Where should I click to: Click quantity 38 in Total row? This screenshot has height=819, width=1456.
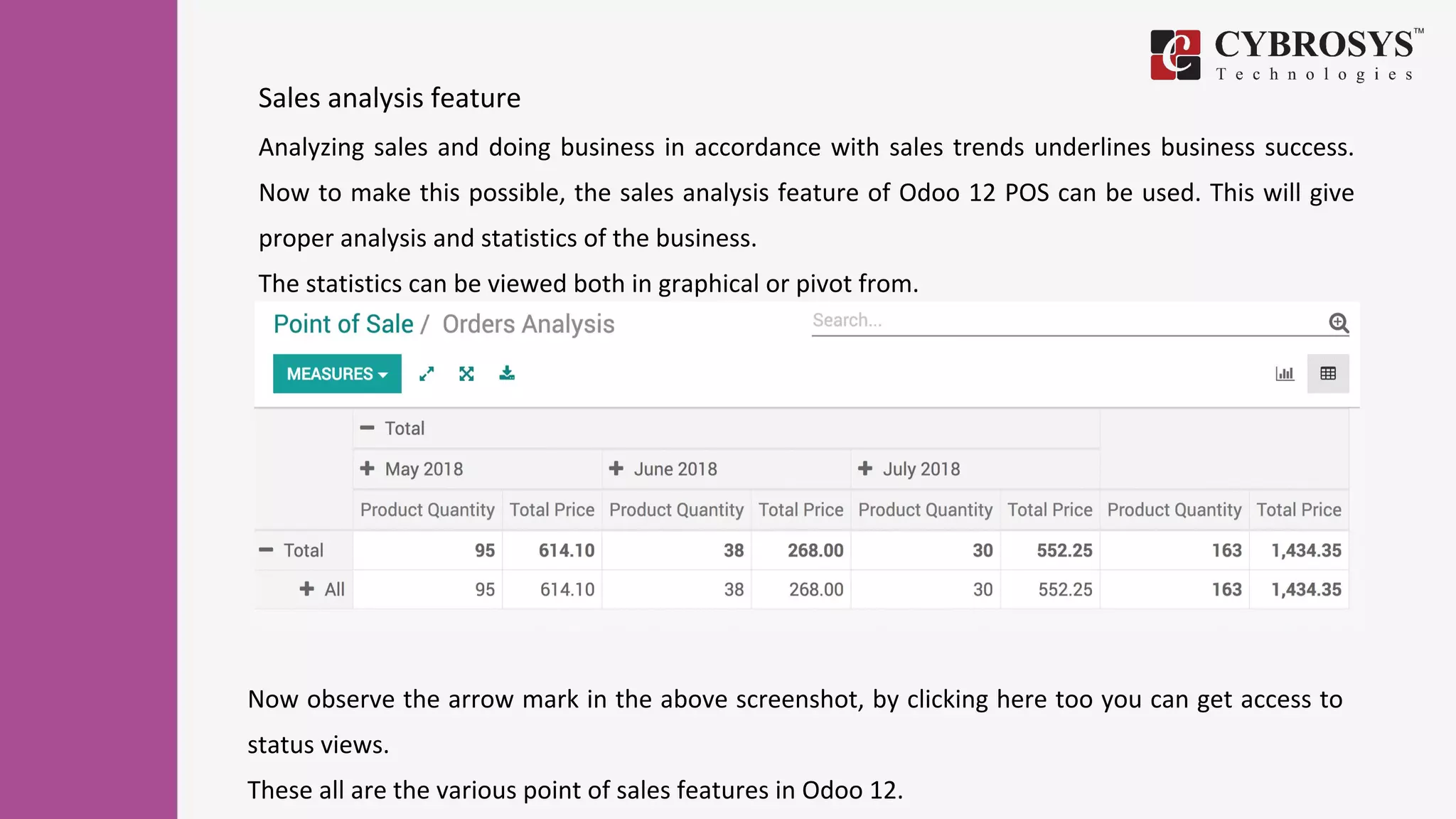[734, 550]
